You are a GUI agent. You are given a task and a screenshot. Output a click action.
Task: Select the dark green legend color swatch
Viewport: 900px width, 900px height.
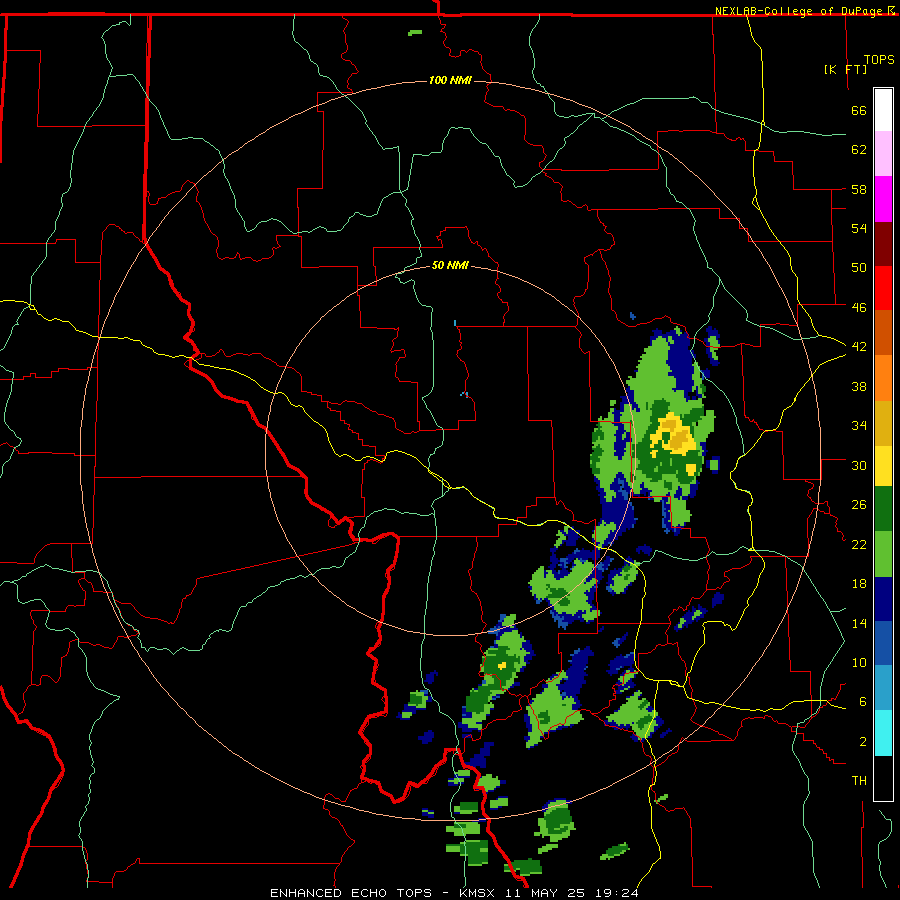pyautogui.click(x=883, y=509)
